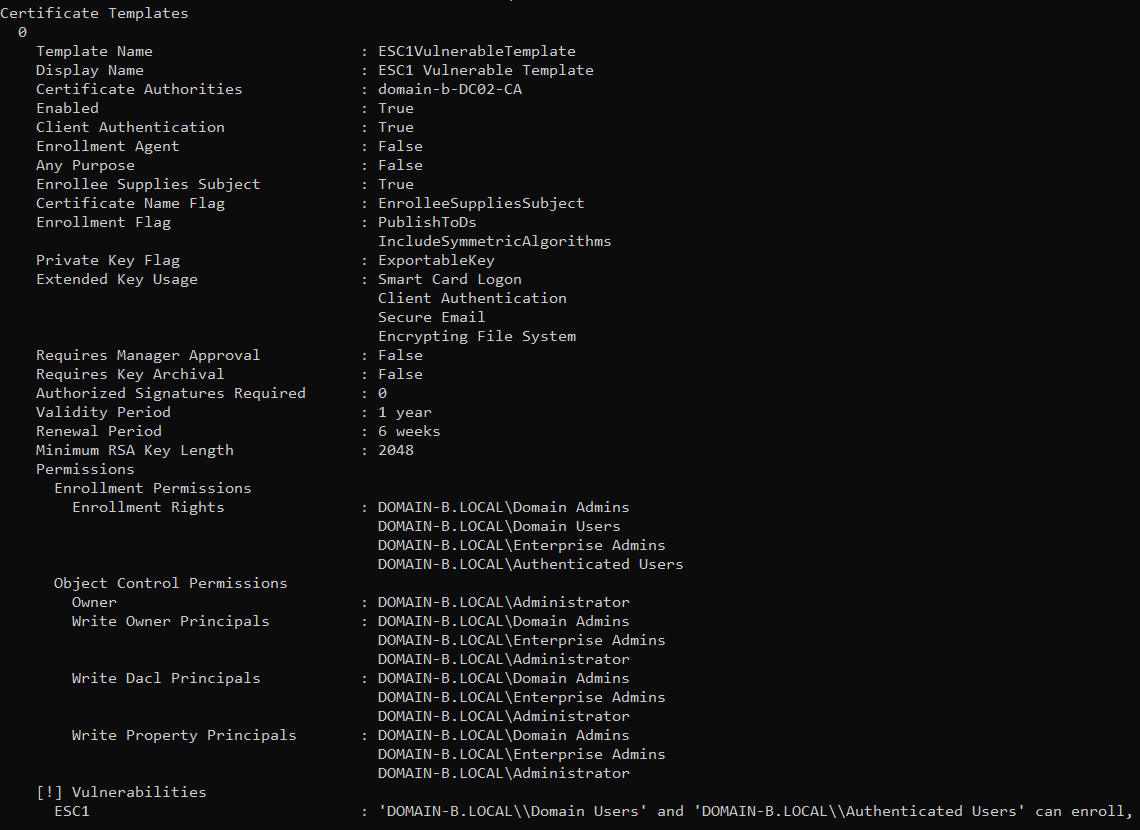
Task: Click the [!] Vulnerabilities heading
Action: [121, 792]
